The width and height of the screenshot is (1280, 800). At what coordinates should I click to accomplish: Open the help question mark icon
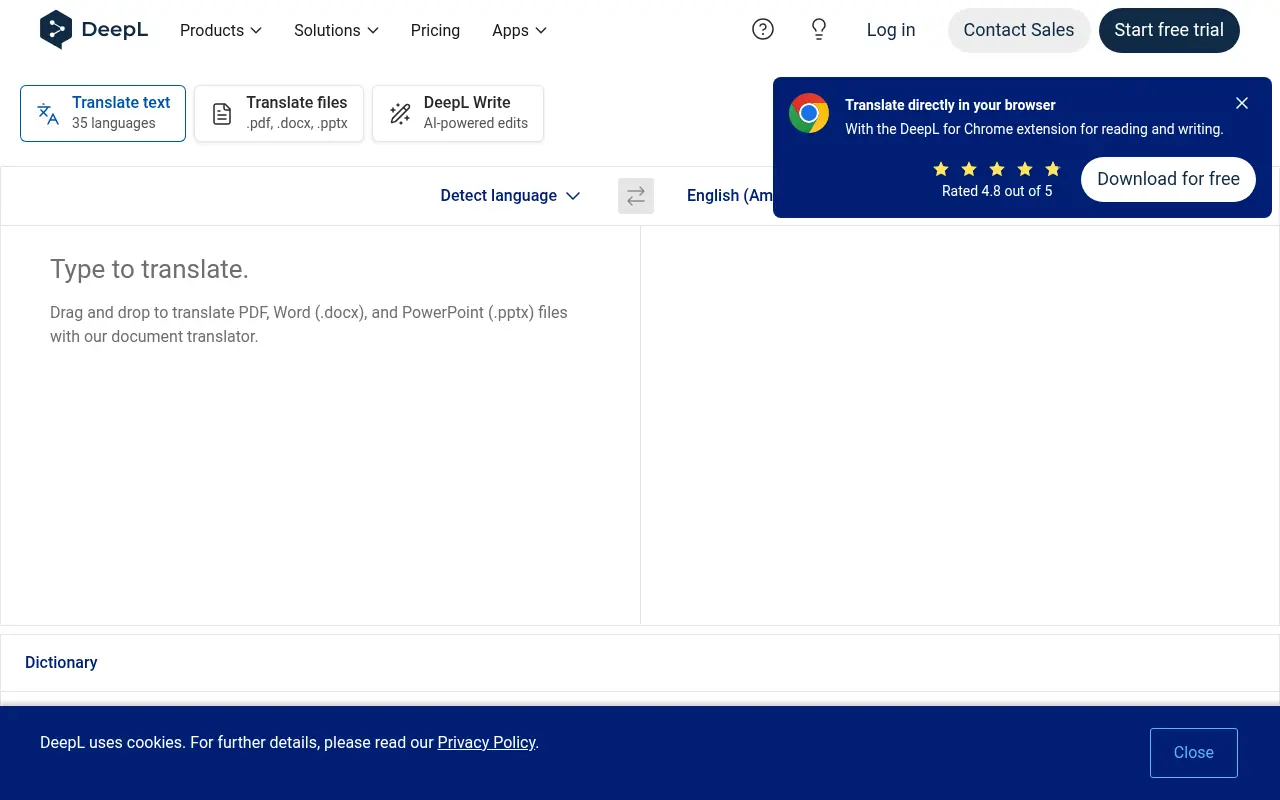point(763,29)
